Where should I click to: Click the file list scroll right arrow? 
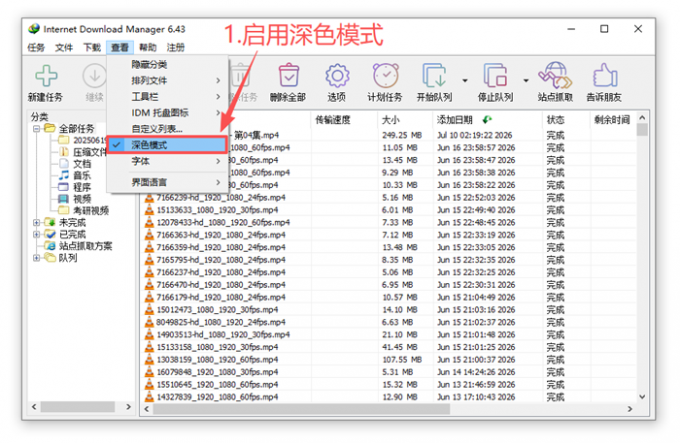pos(630,408)
